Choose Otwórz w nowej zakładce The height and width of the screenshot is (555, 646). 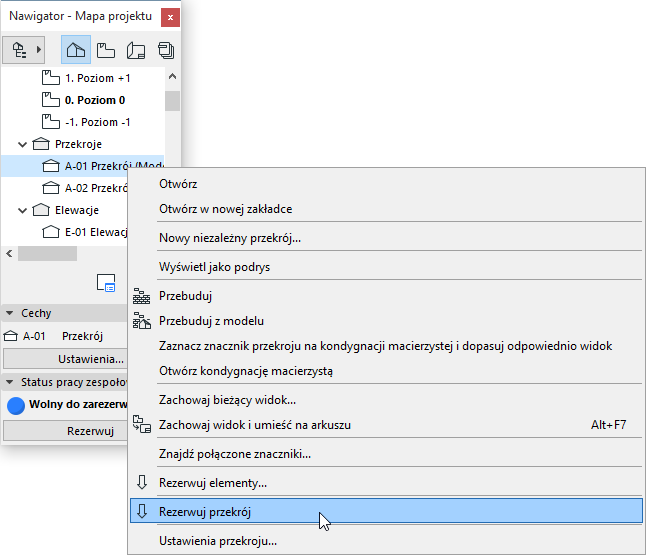pyautogui.click(x=386, y=209)
